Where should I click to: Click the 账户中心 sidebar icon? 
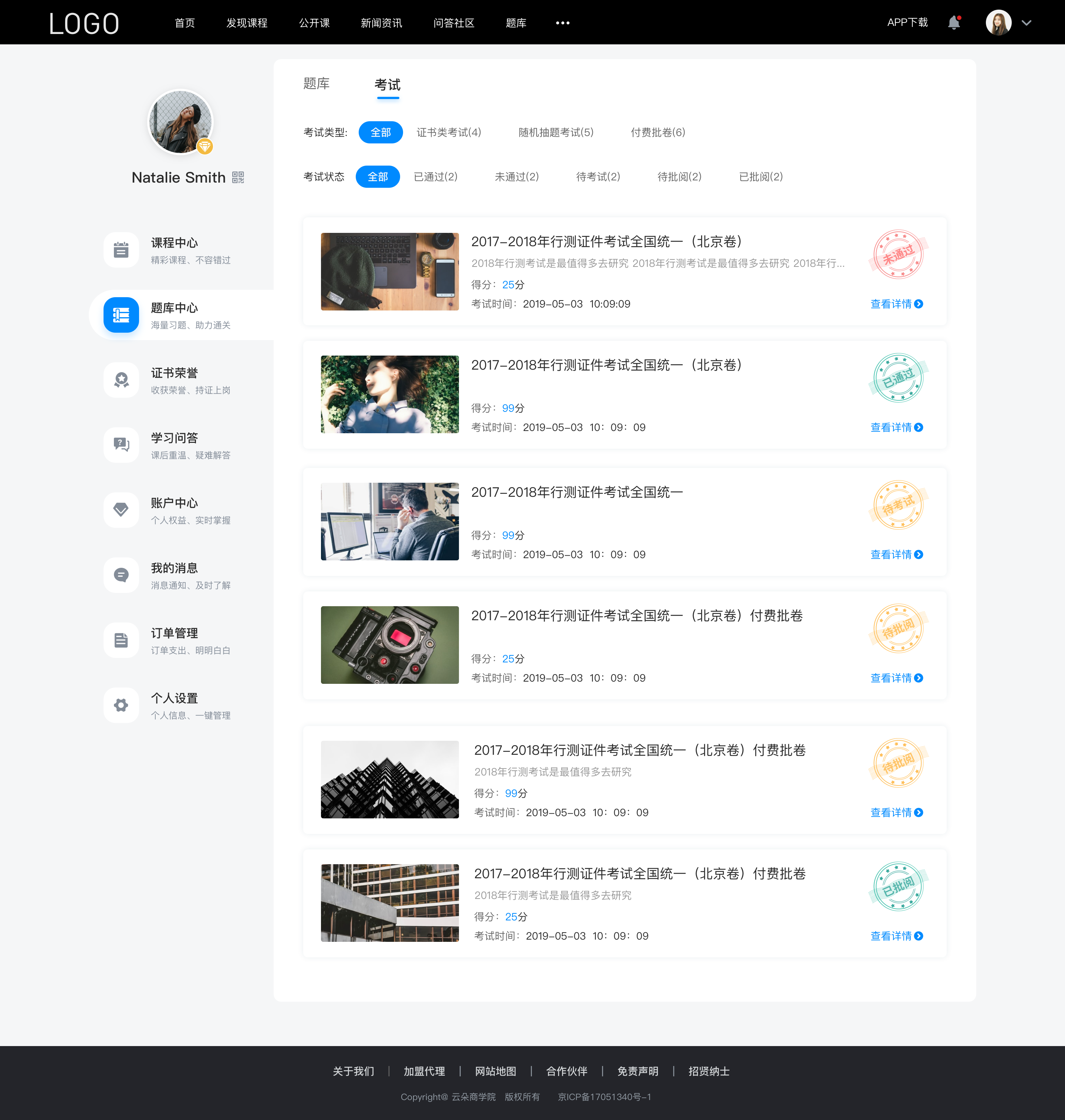pyautogui.click(x=120, y=510)
